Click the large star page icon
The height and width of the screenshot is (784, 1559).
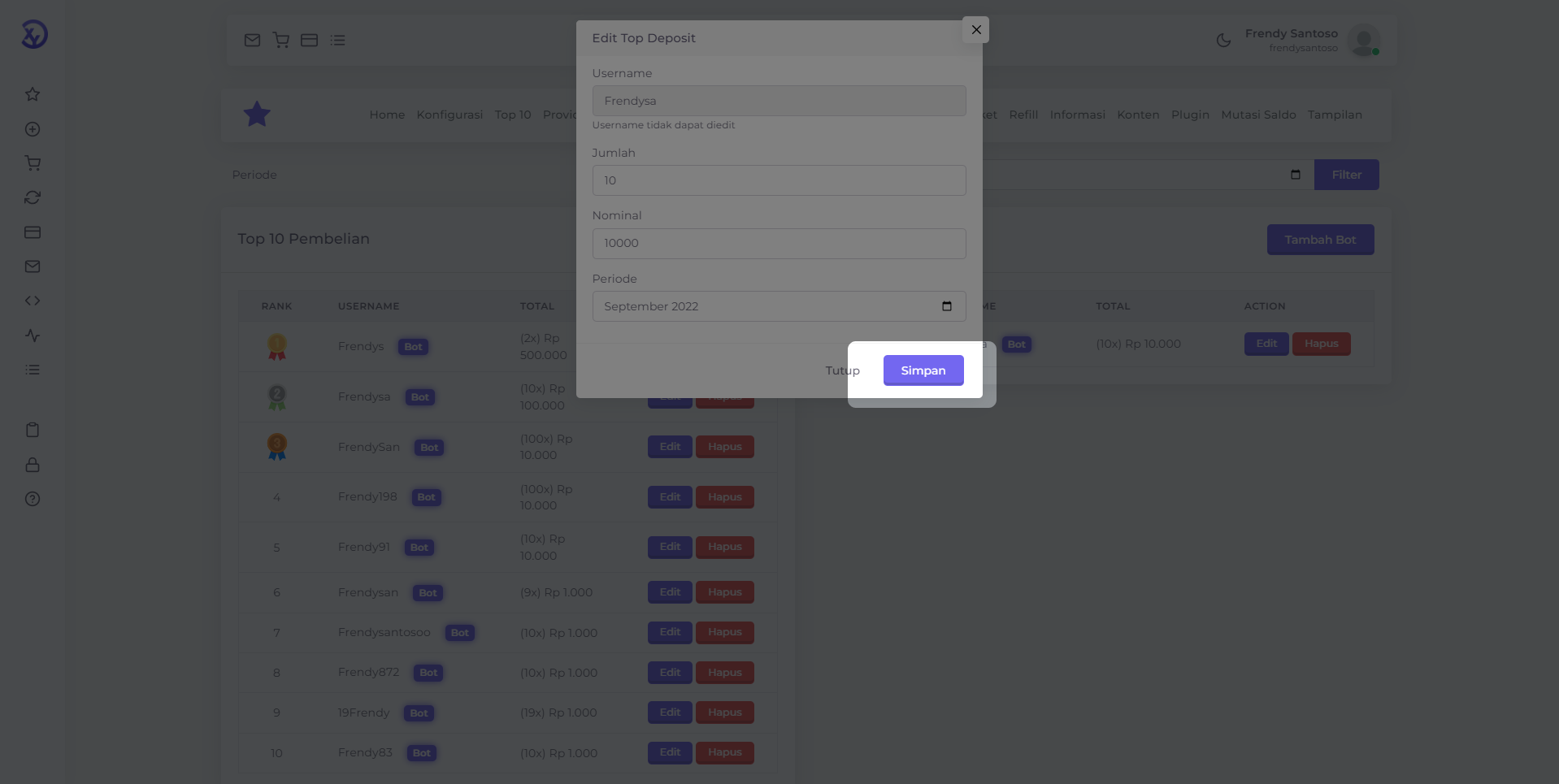point(257,115)
